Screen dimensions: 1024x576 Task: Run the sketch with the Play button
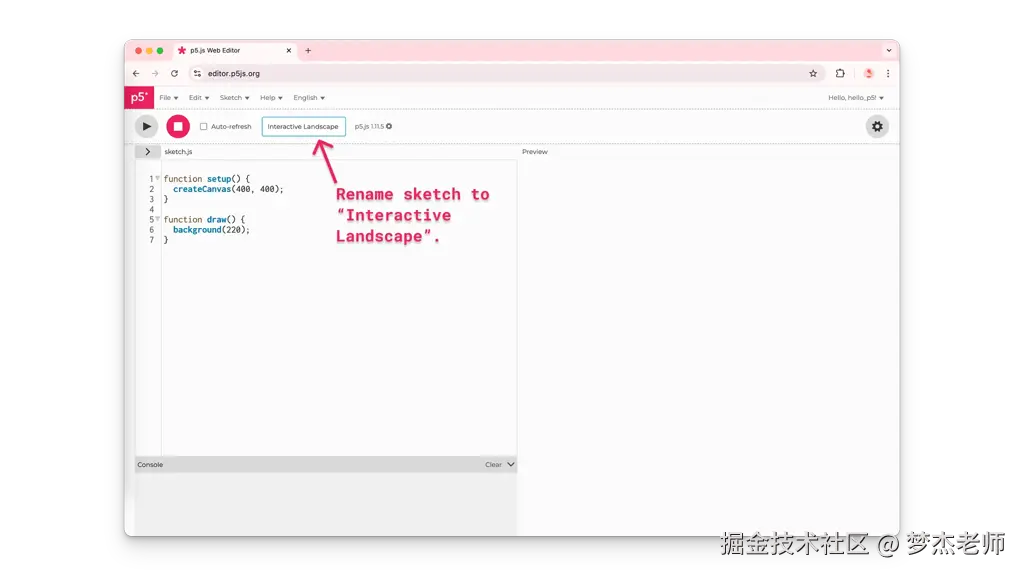click(146, 126)
